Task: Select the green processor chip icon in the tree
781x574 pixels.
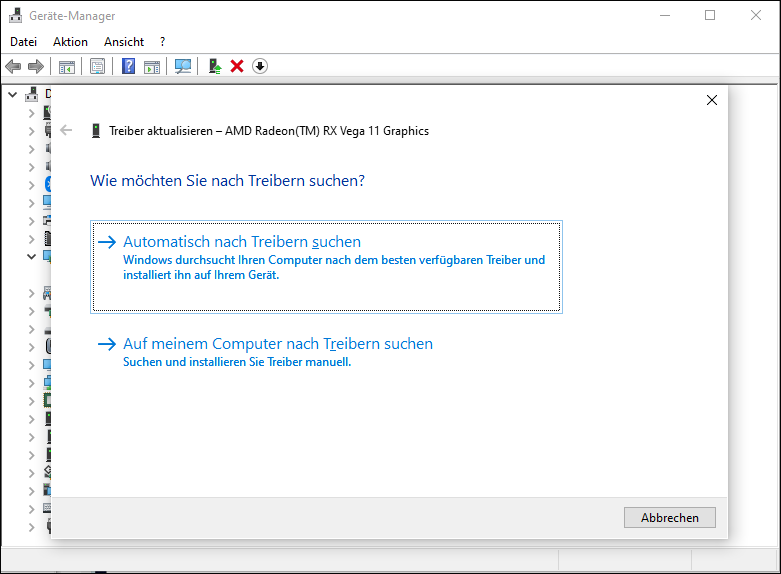Action: click(48, 401)
